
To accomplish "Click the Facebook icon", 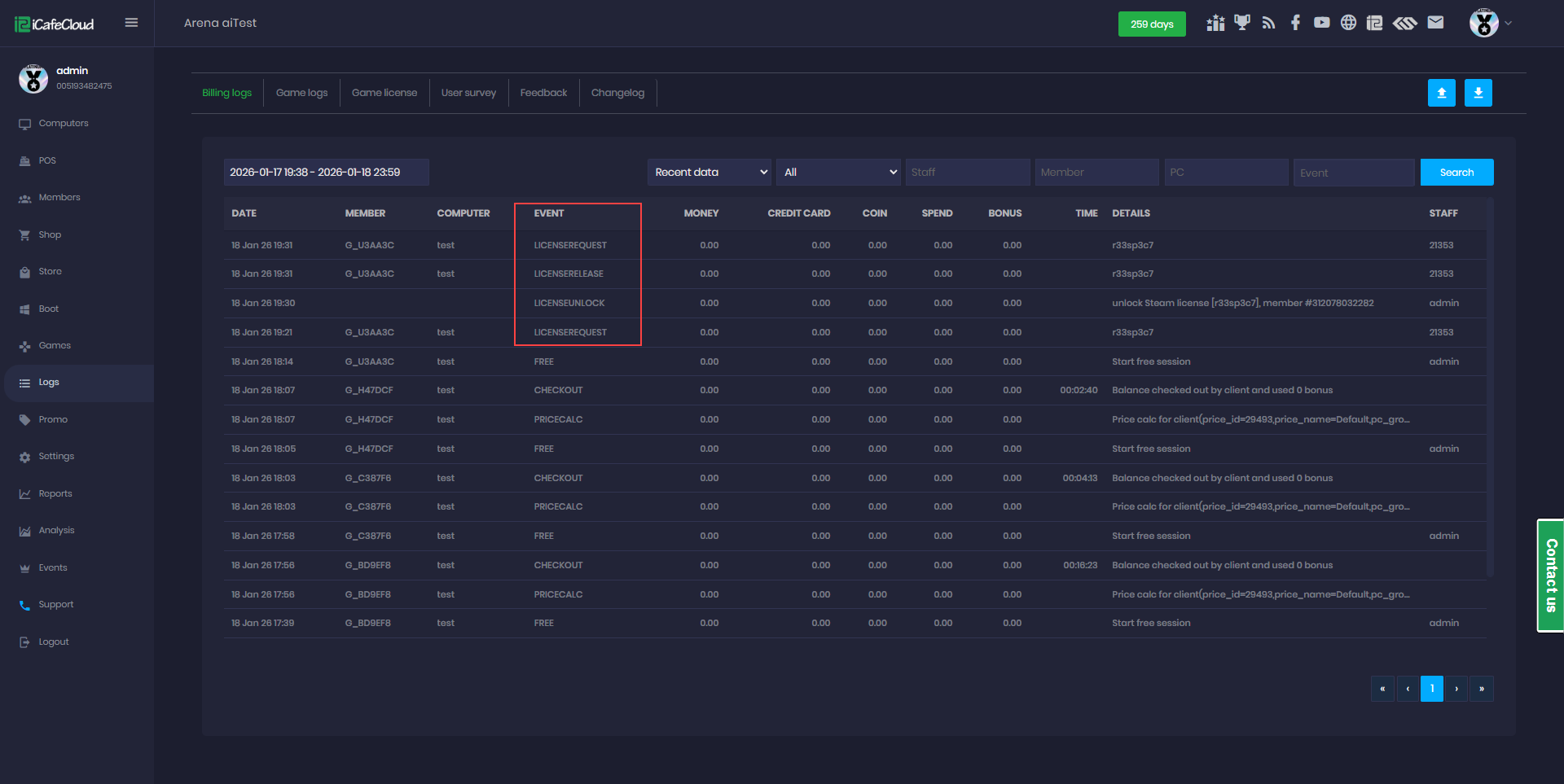I will pyautogui.click(x=1295, y=23).
